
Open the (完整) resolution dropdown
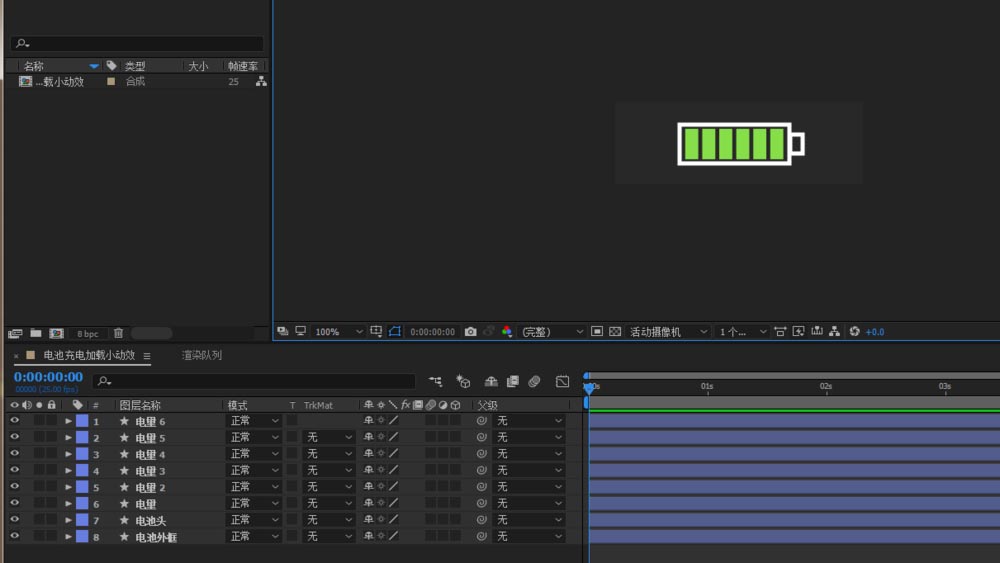point(552,332)
